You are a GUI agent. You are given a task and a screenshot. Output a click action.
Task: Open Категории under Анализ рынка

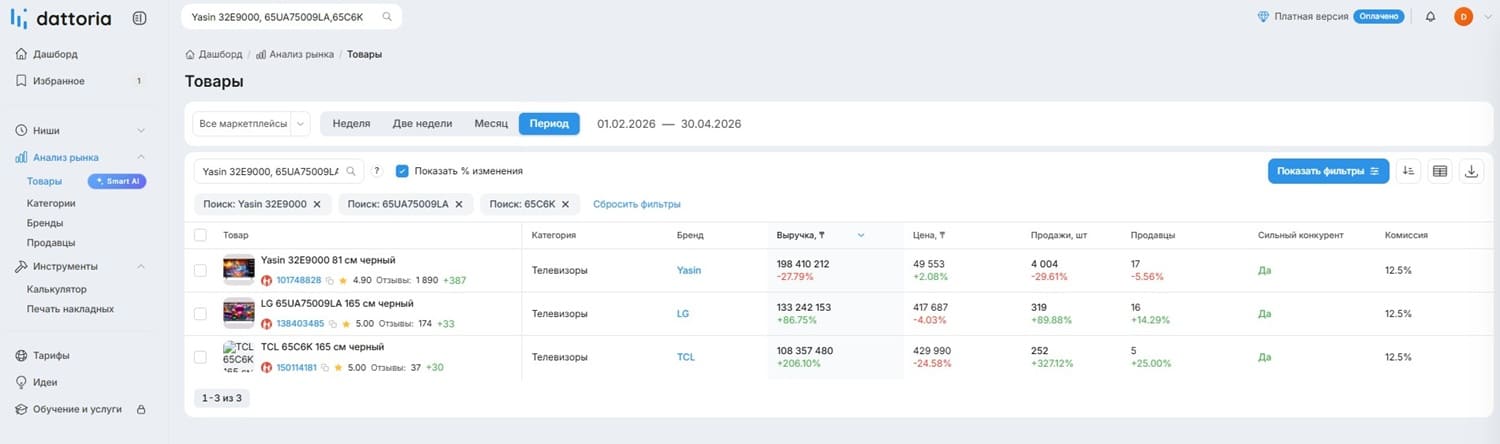click(x=51, y=203)
